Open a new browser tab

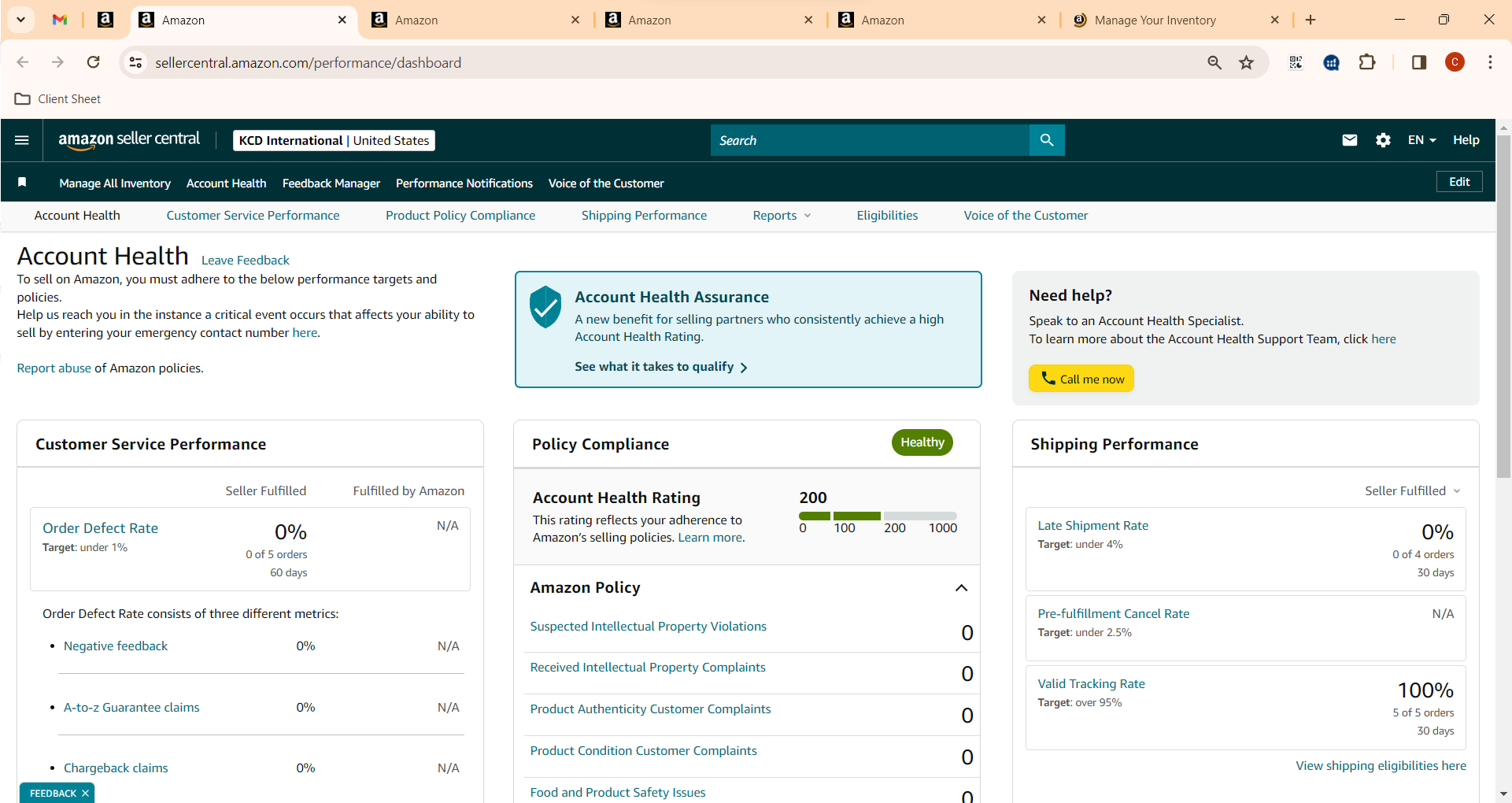pyautogui.click(x=1311, y=20)
